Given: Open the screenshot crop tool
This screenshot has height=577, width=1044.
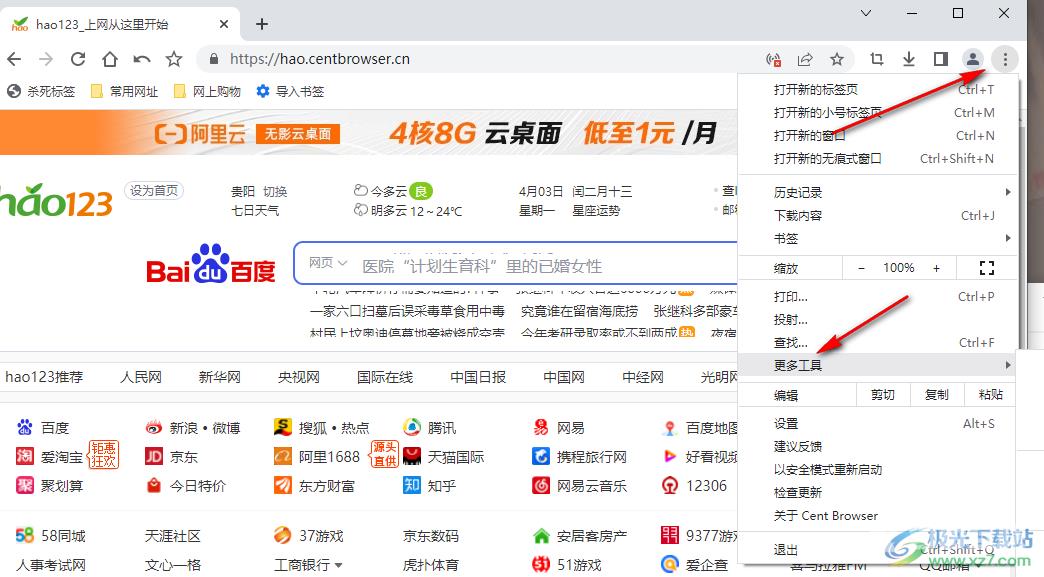Looking at the screenshot, I should 877,59.
